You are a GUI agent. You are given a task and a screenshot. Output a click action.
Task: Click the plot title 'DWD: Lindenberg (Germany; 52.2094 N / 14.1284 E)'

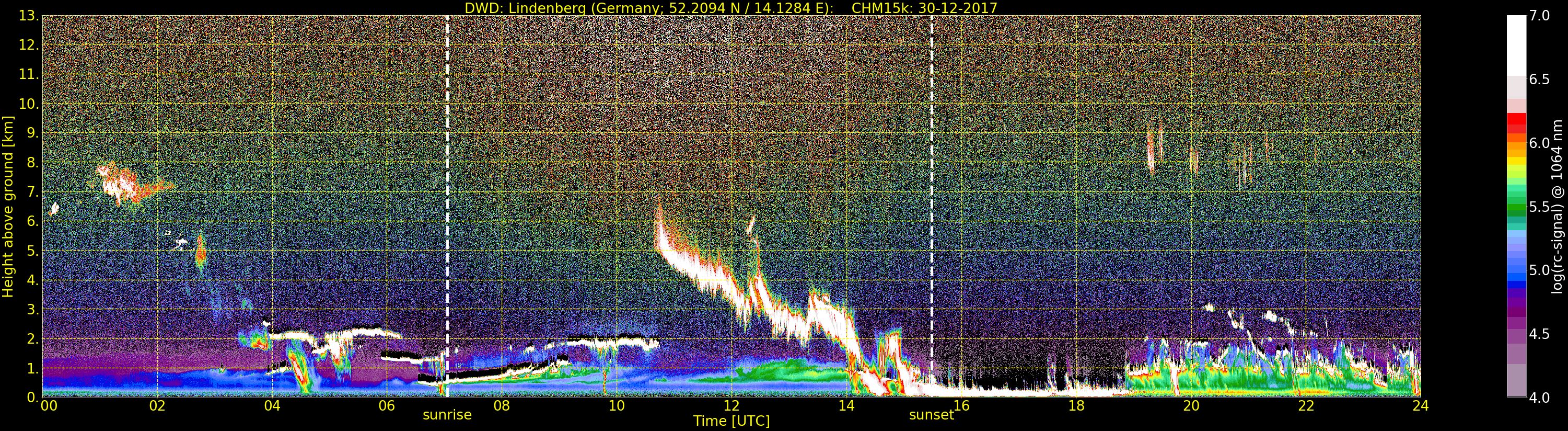[649, 8]
